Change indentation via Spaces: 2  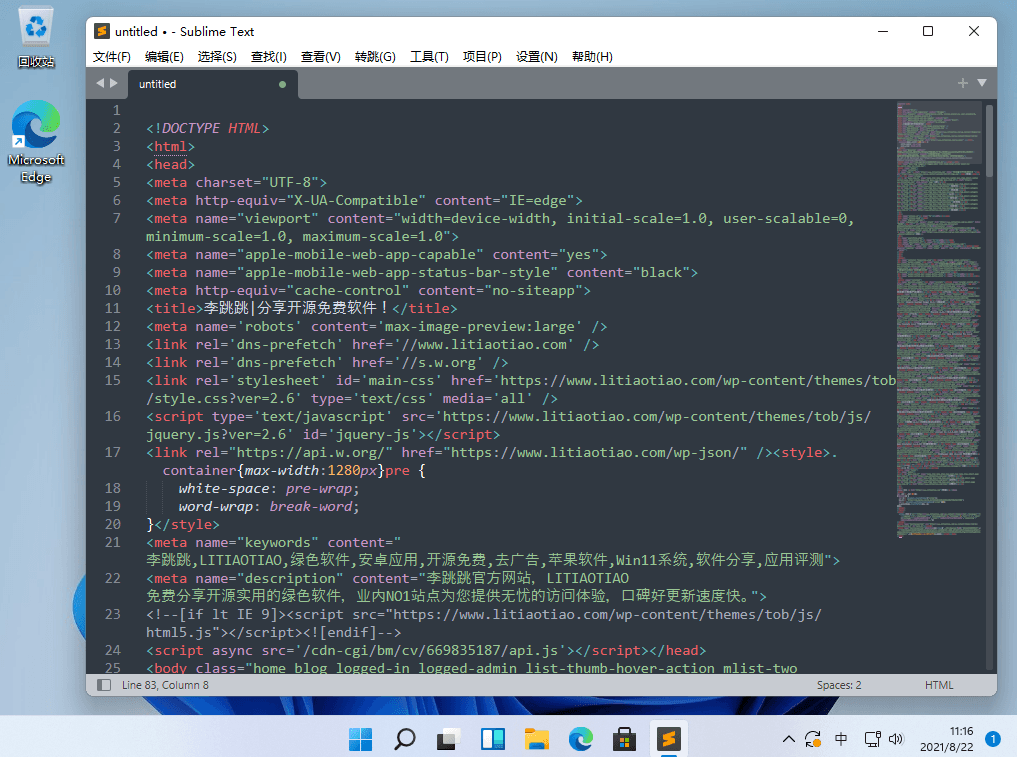[839, 685]
